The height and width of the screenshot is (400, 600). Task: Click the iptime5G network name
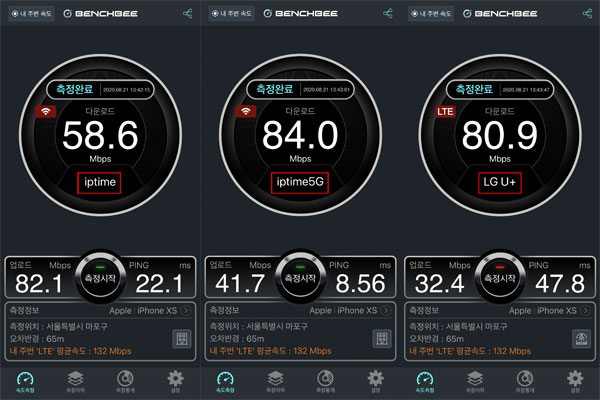coord(300,182)
